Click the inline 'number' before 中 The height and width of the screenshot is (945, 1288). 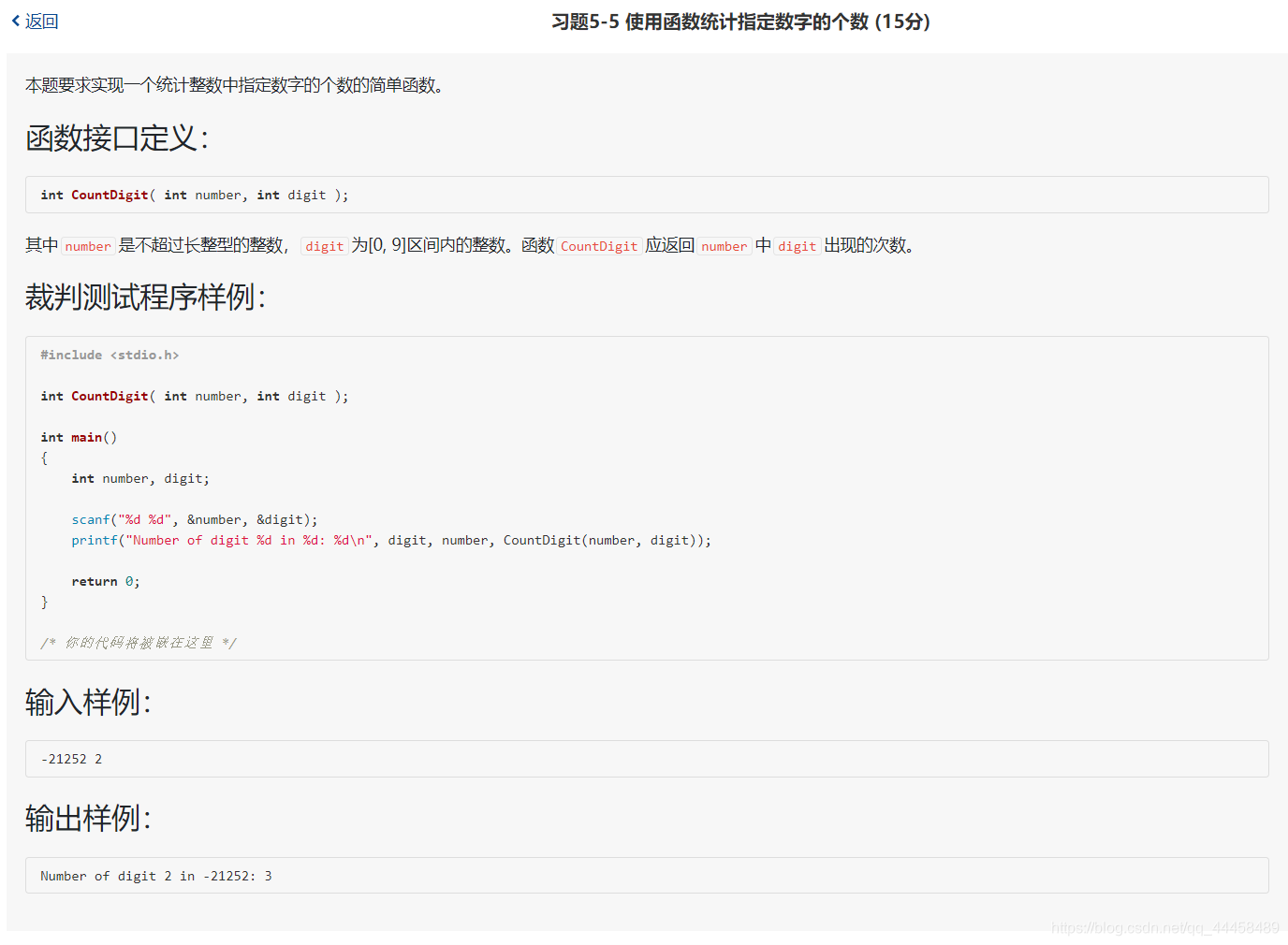724,246
